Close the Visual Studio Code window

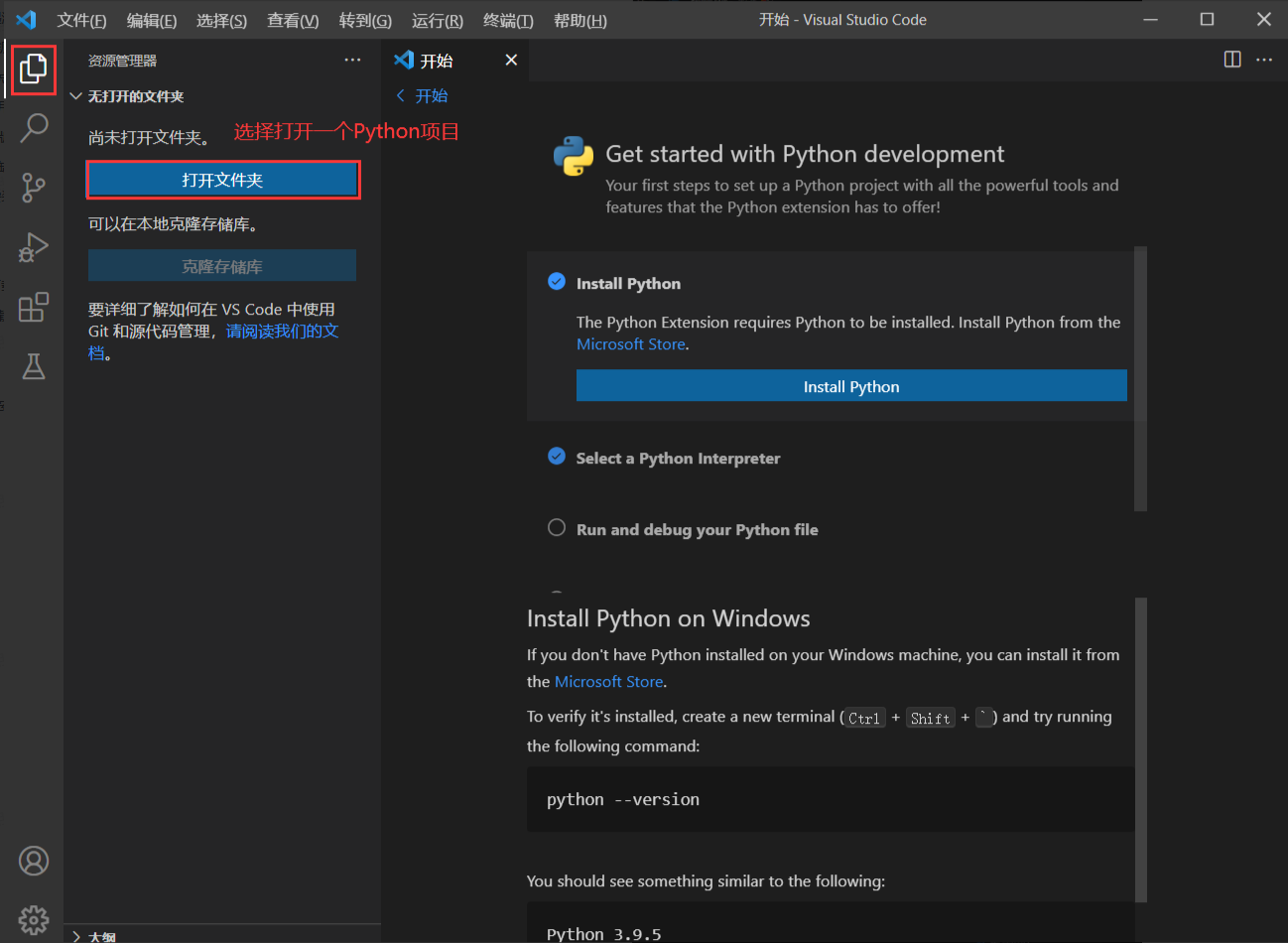(x=1264, y=20)
